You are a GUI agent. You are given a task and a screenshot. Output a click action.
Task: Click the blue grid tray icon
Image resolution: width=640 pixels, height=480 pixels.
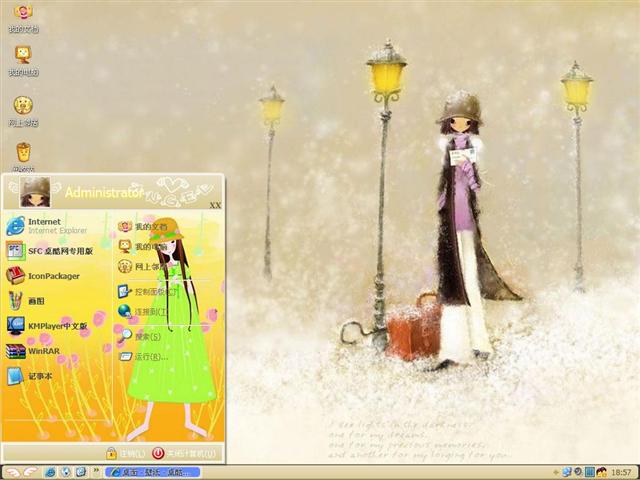[589, 472]
